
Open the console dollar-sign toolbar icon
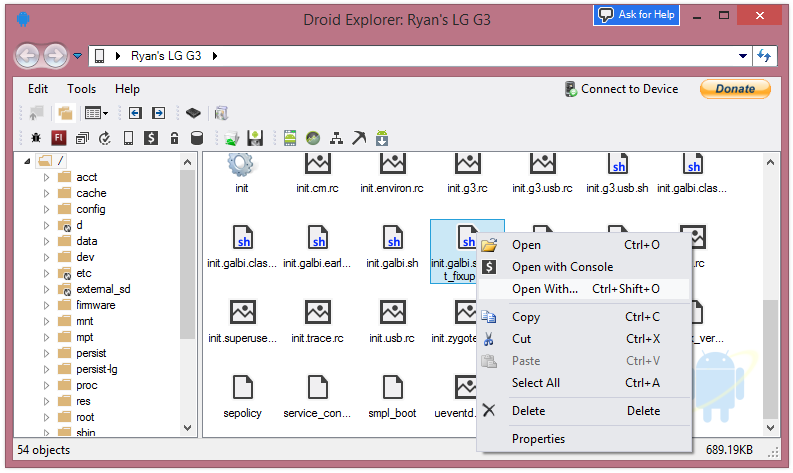click(151, 138)
